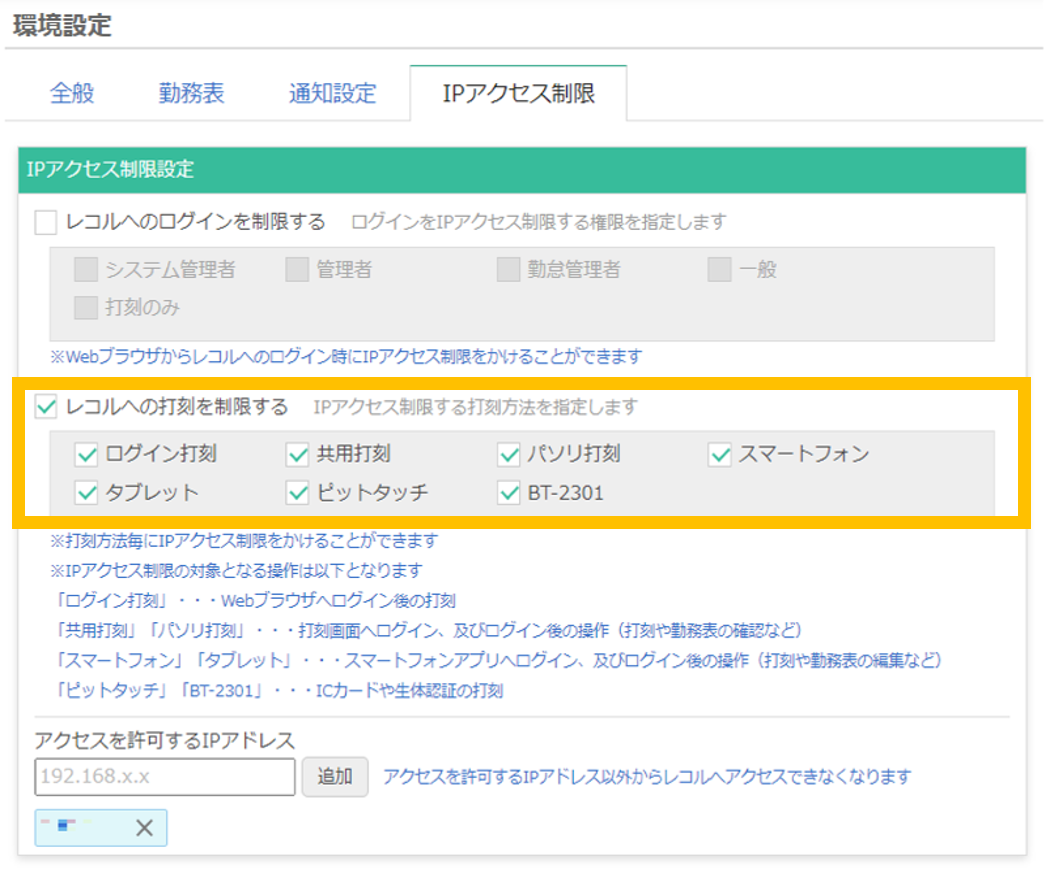Click the IP address input field
1046x878 pixels.
163,778
